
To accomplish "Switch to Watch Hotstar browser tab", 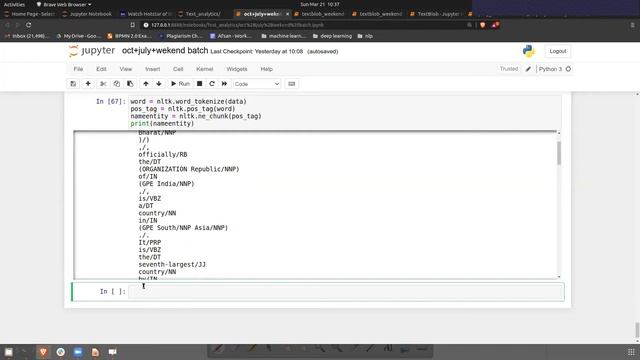I will tap(146, 14).
